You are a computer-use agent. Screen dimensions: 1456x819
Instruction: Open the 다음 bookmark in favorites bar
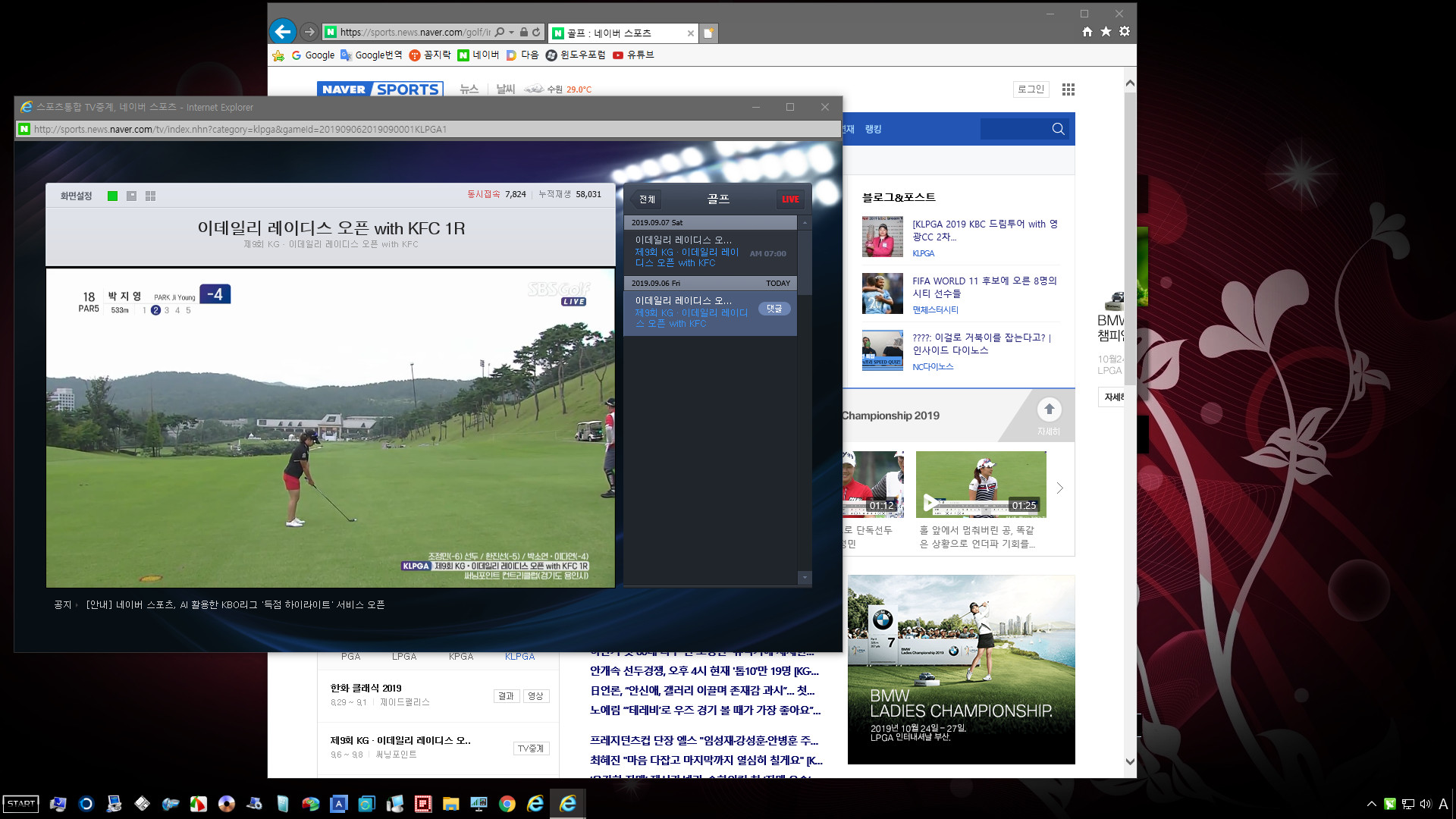click(x=522, y=55)
